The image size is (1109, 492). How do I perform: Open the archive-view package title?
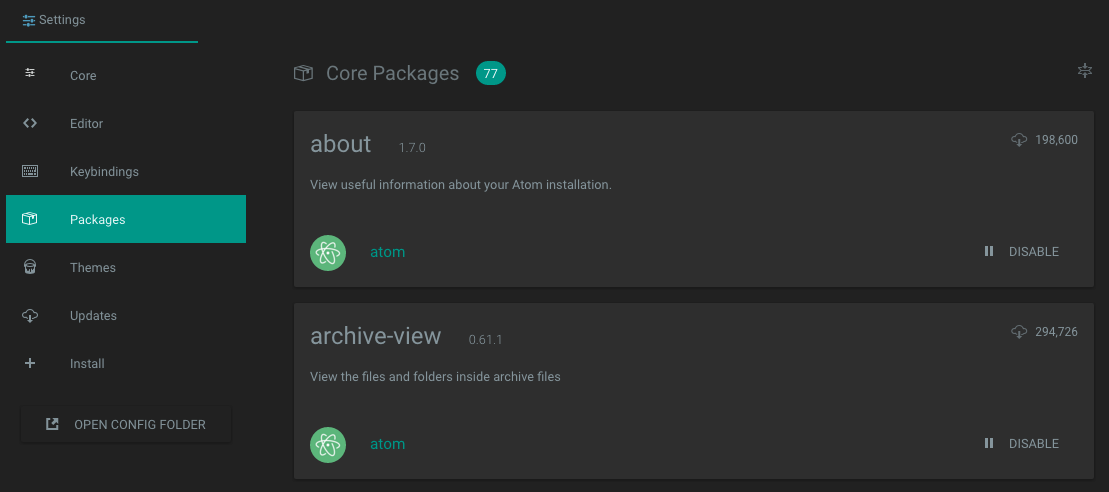pyautogui.click(x=376, y=336)
